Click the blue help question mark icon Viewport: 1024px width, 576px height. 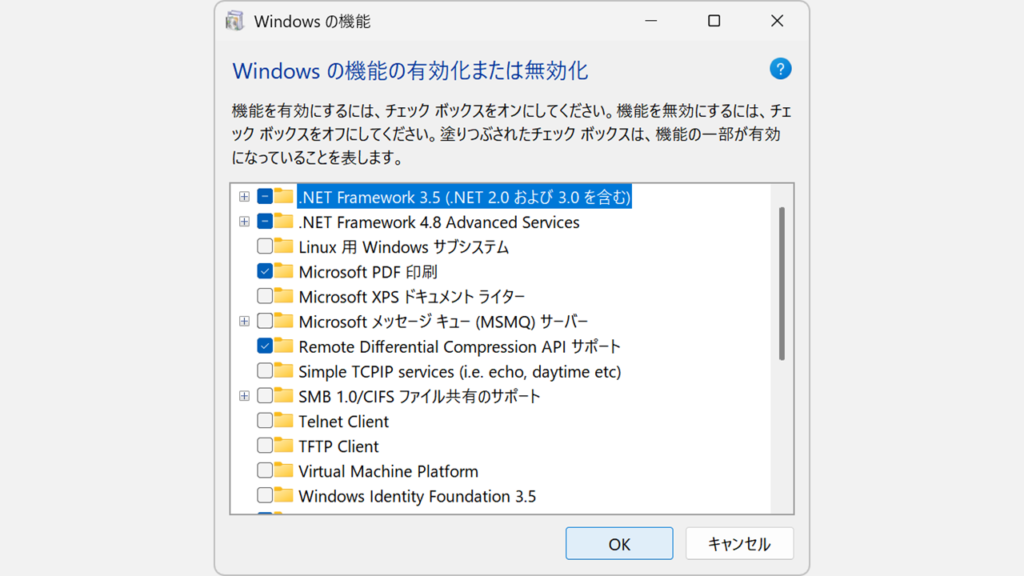tap(780, 69)
